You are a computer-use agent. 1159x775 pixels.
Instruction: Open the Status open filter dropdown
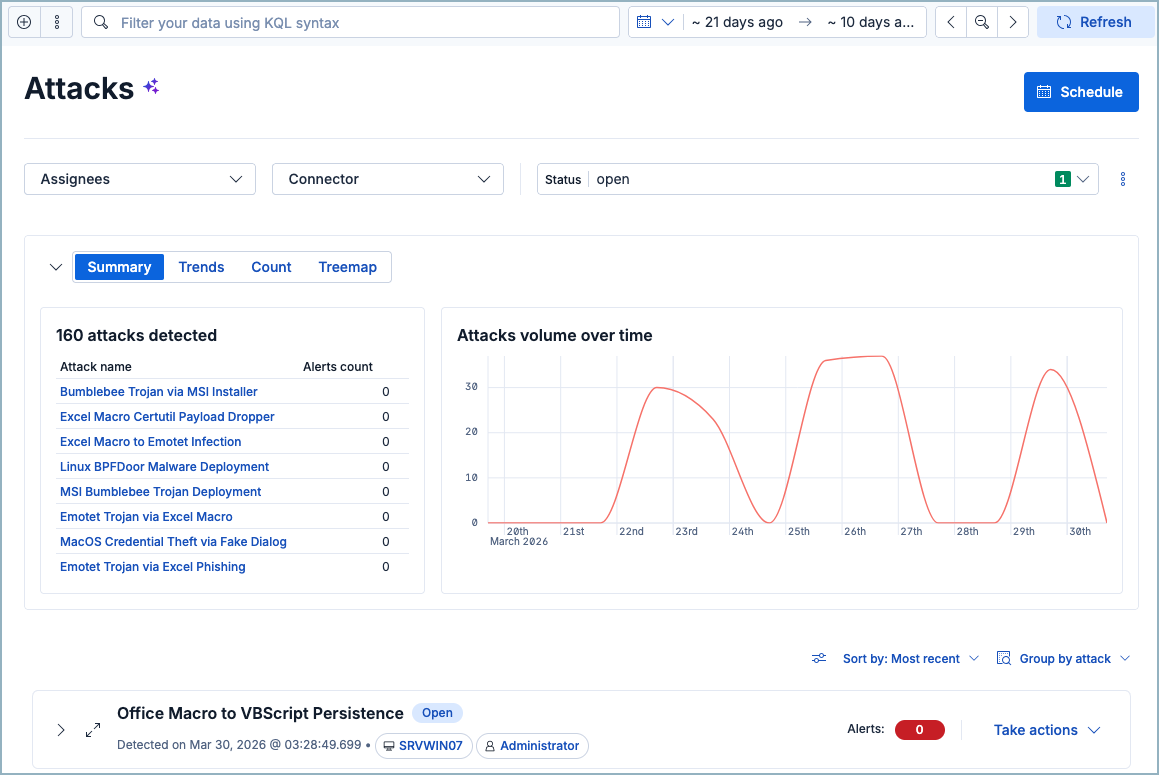tap(818, 179)
